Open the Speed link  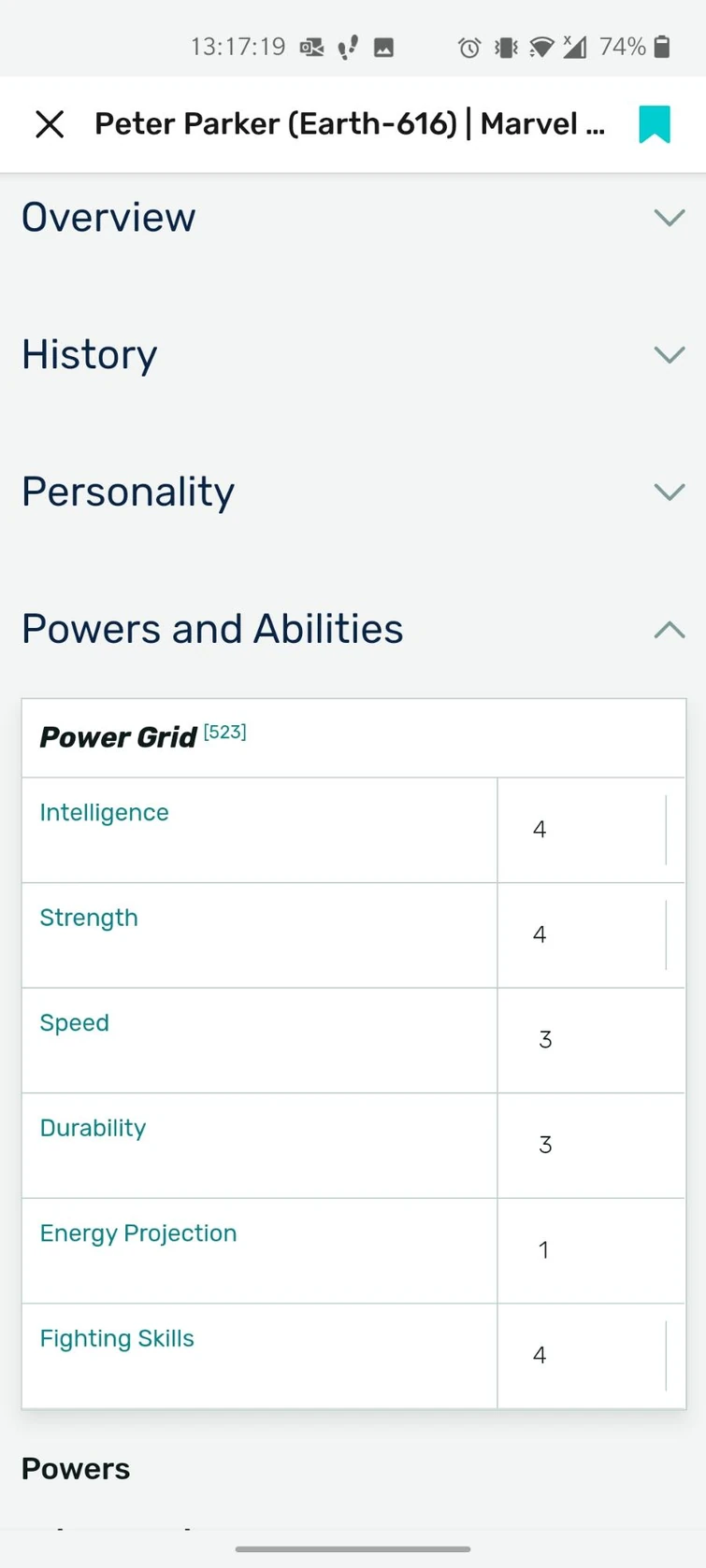[x=74, y=1023]
